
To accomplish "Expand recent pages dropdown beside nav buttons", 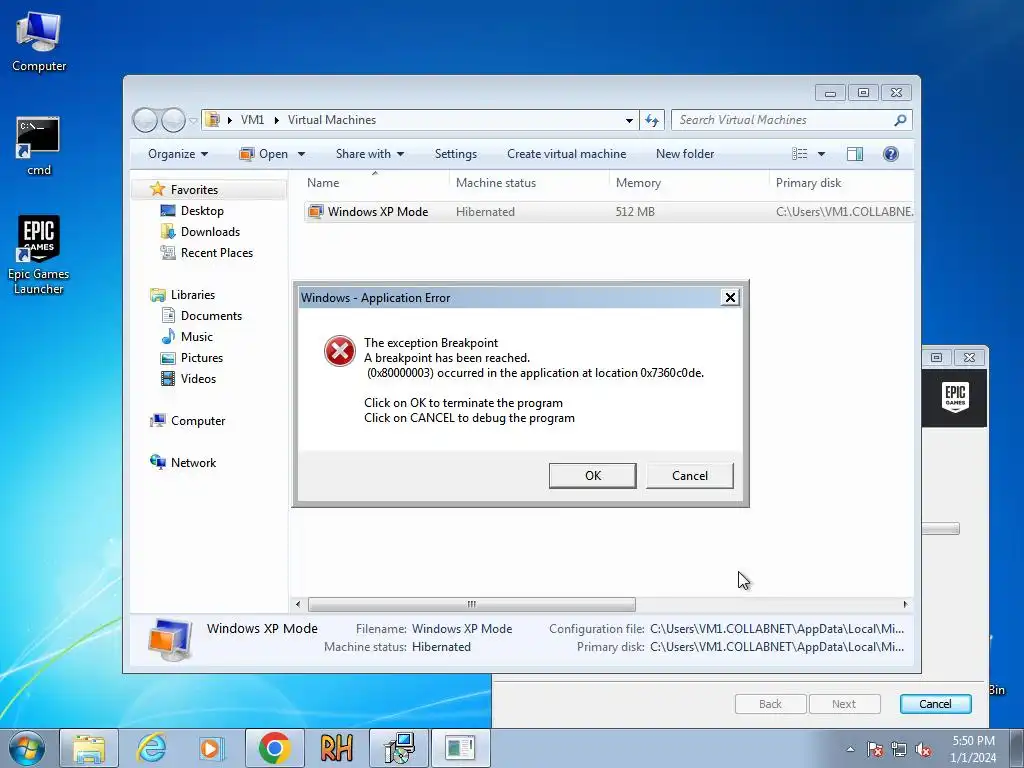I will 193,121.
